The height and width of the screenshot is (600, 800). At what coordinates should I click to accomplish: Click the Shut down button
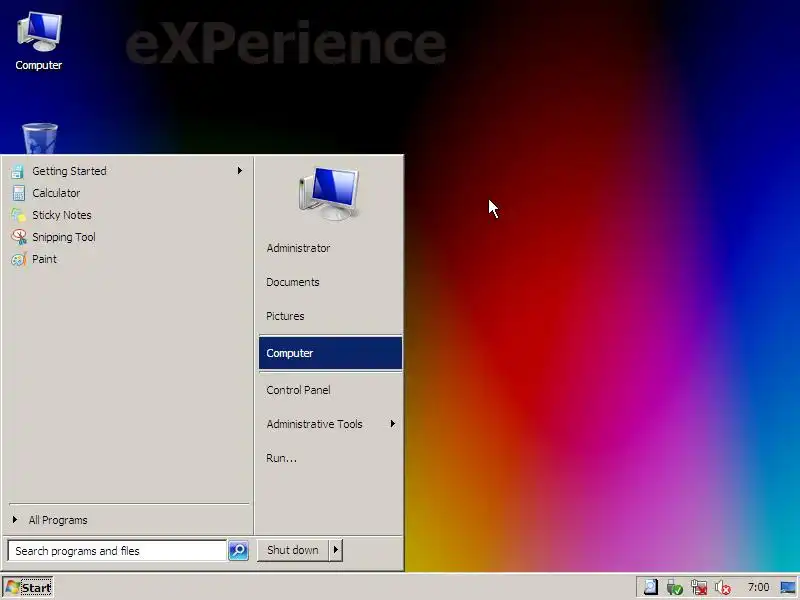click(293, 550)
